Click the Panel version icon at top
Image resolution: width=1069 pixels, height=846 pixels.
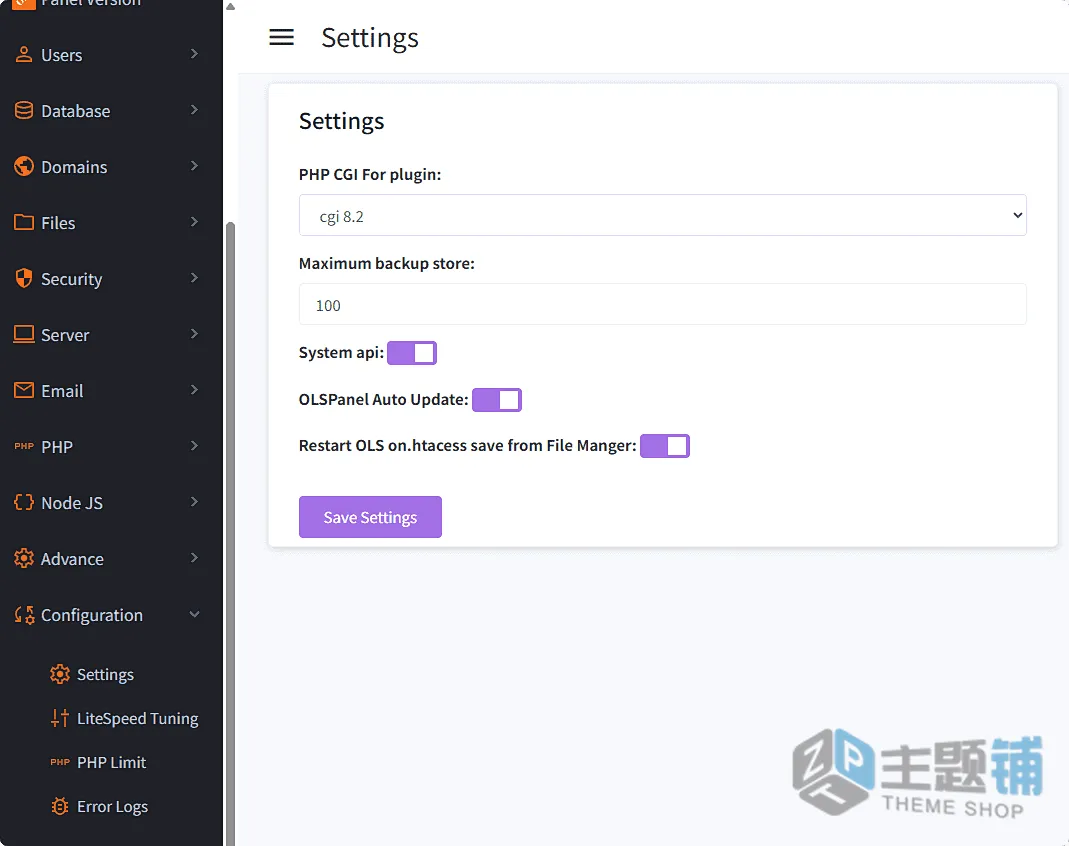pos(24,2)
